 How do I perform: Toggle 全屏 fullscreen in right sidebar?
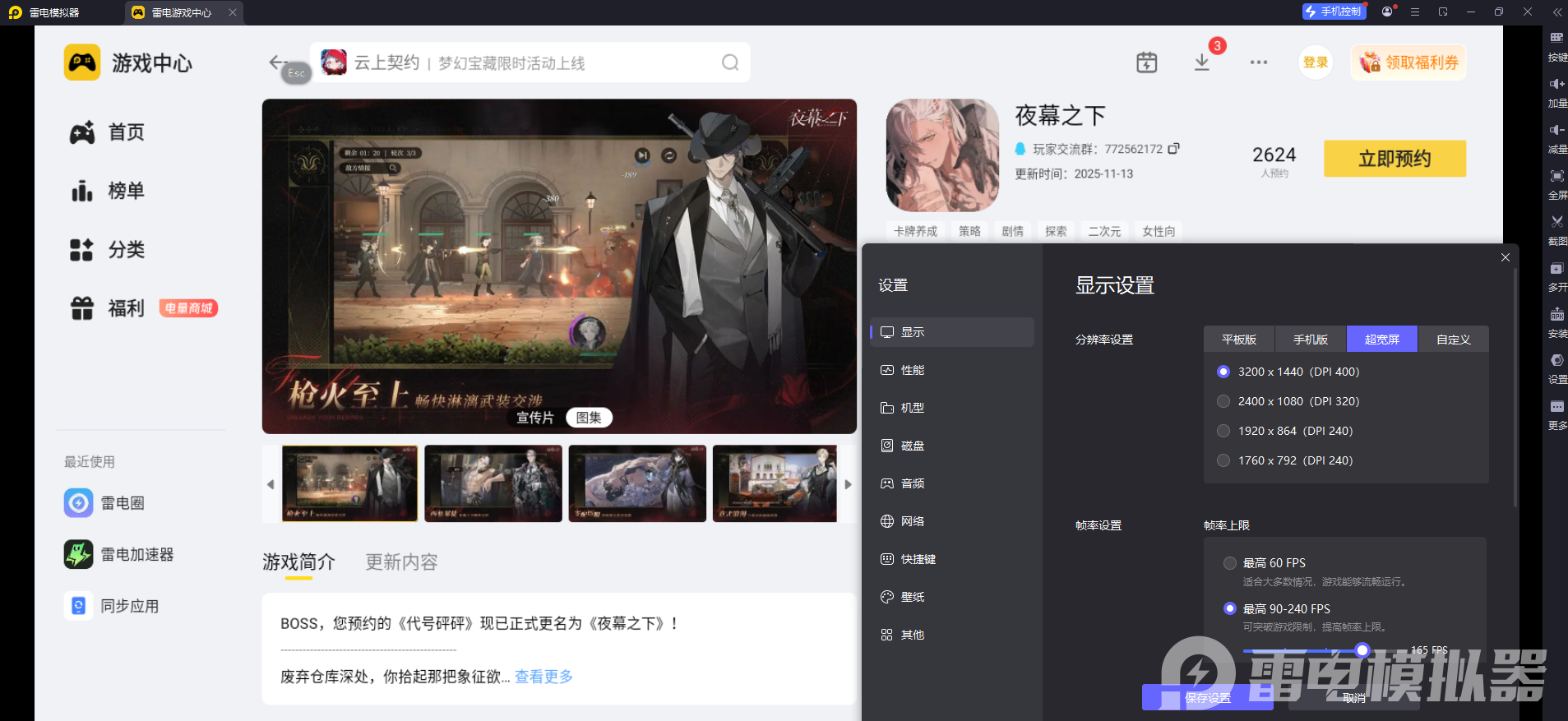[1557, 185]
